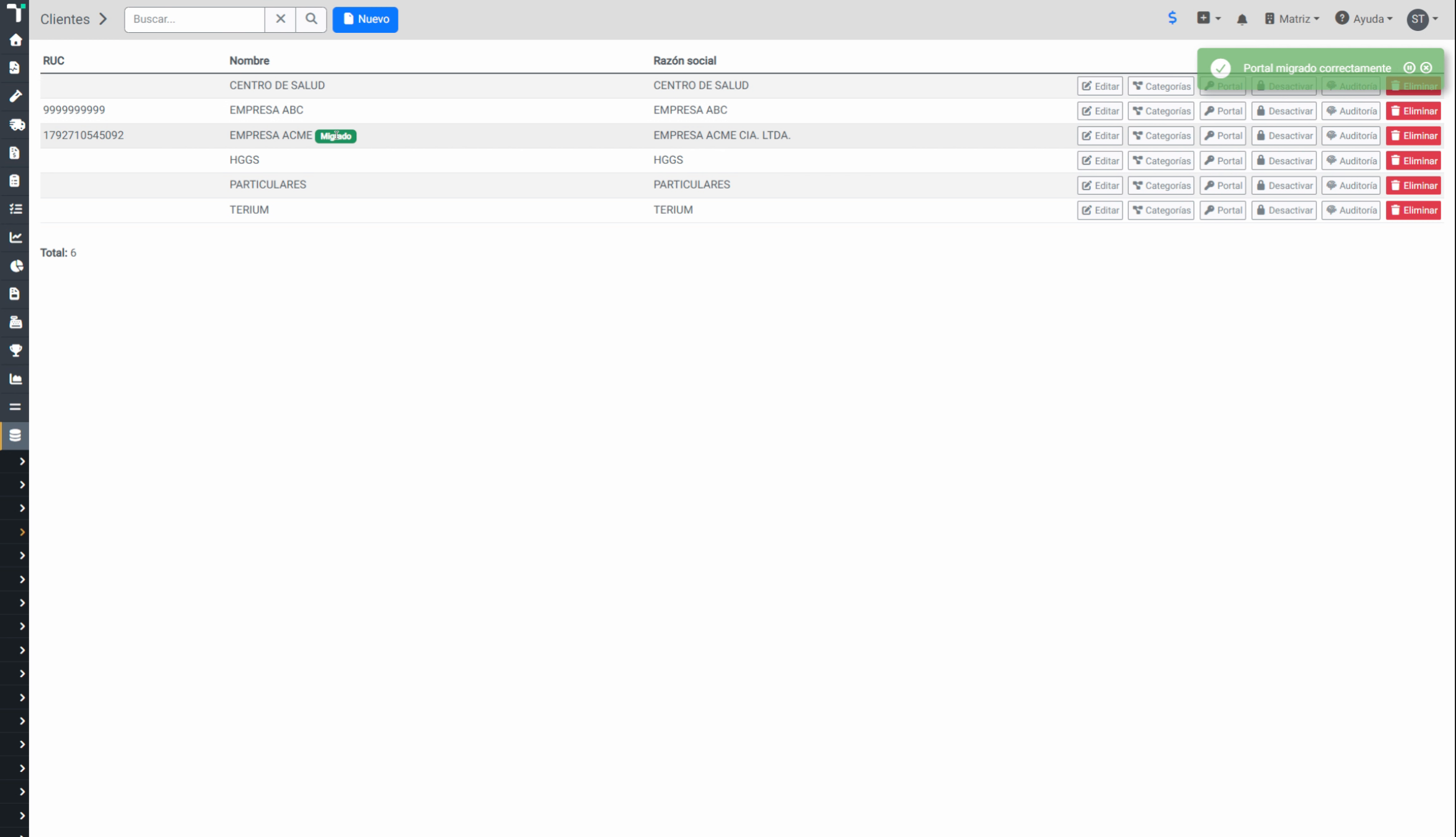This screenshot has width=1456, height=837.
Task: Click inside the Buscar search field
Action: [x=195, y=19]
